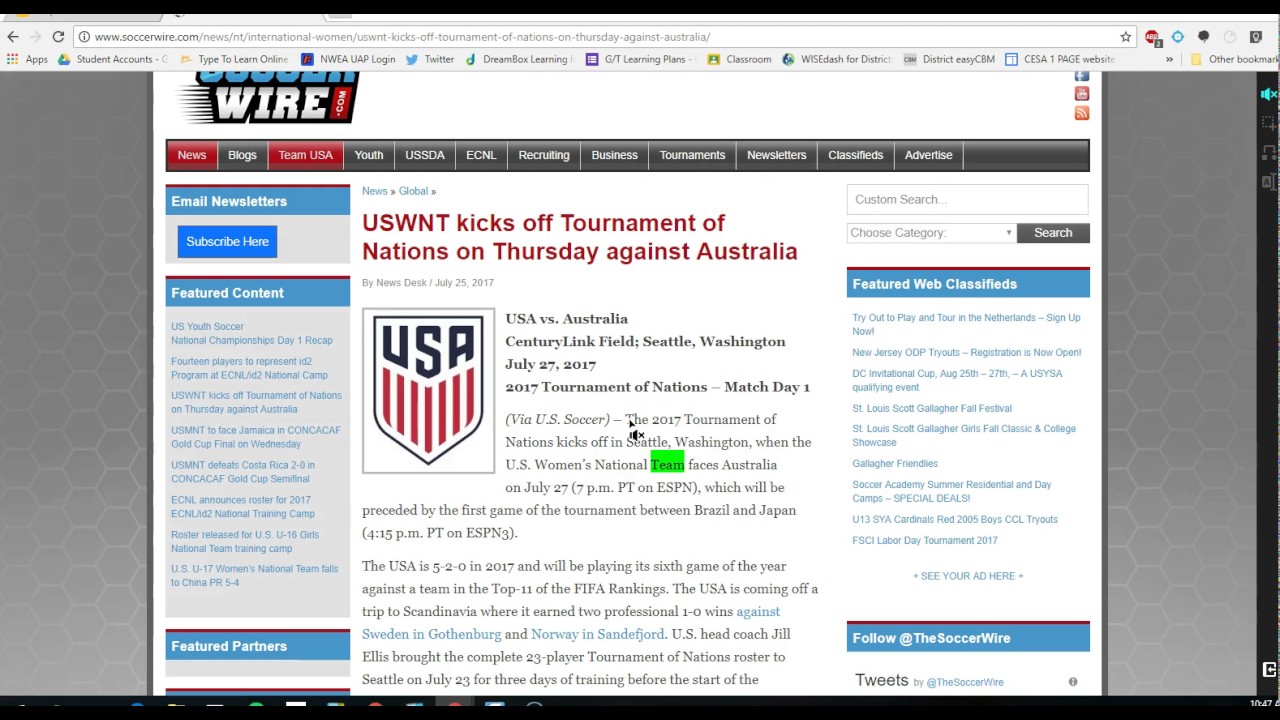This screenshot has width=1280, height=720.
Task: Click the Subscribe Here button
Action: pos(227,241)
